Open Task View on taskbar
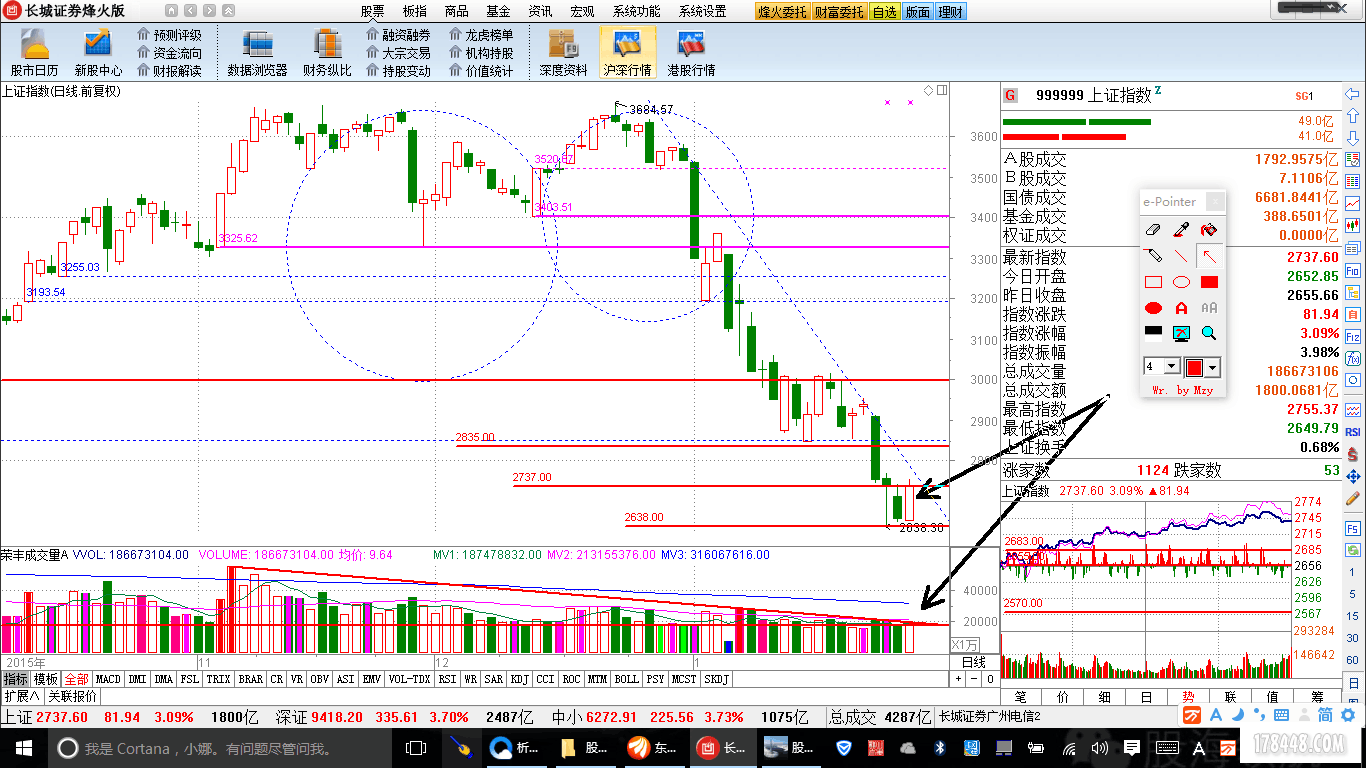Image resolution: width=1366 pixels, height=768 pixels. [416, 748]
